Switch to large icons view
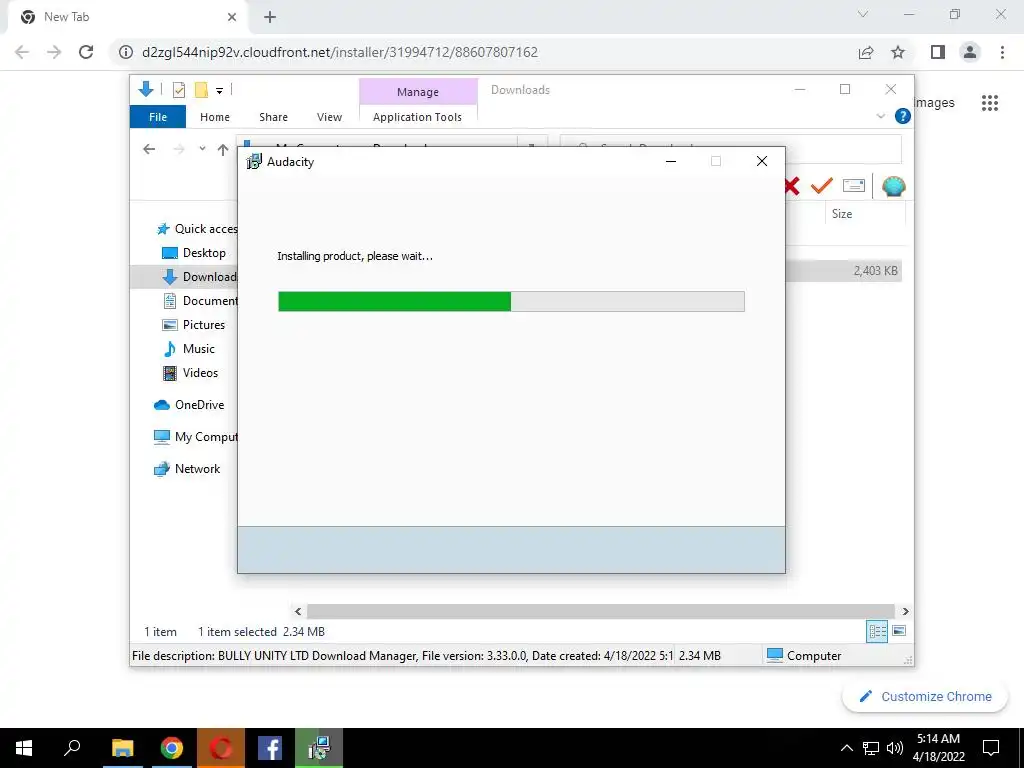Viewport: 1024px width, 768px height. point(899,631)
